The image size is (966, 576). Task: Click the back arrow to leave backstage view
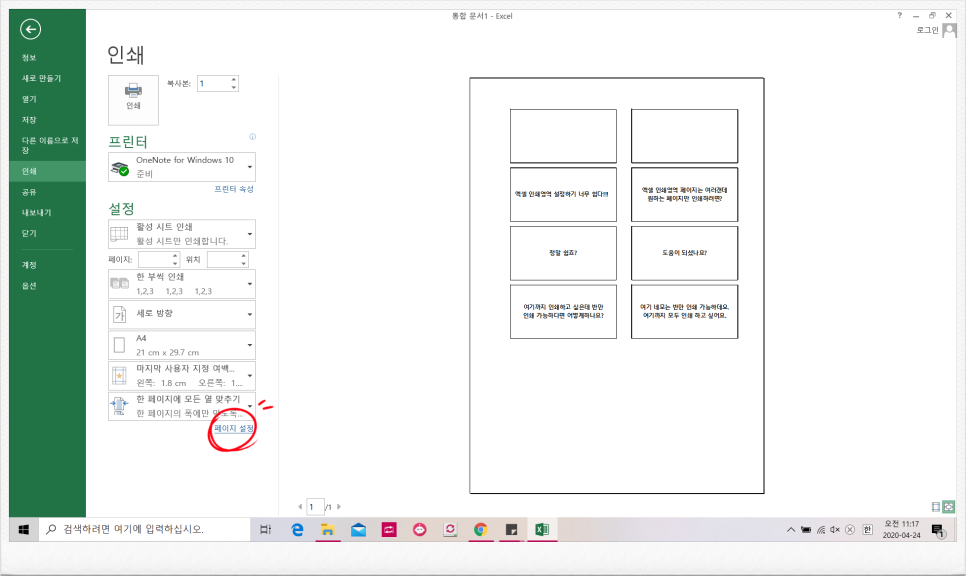point(30,29)
